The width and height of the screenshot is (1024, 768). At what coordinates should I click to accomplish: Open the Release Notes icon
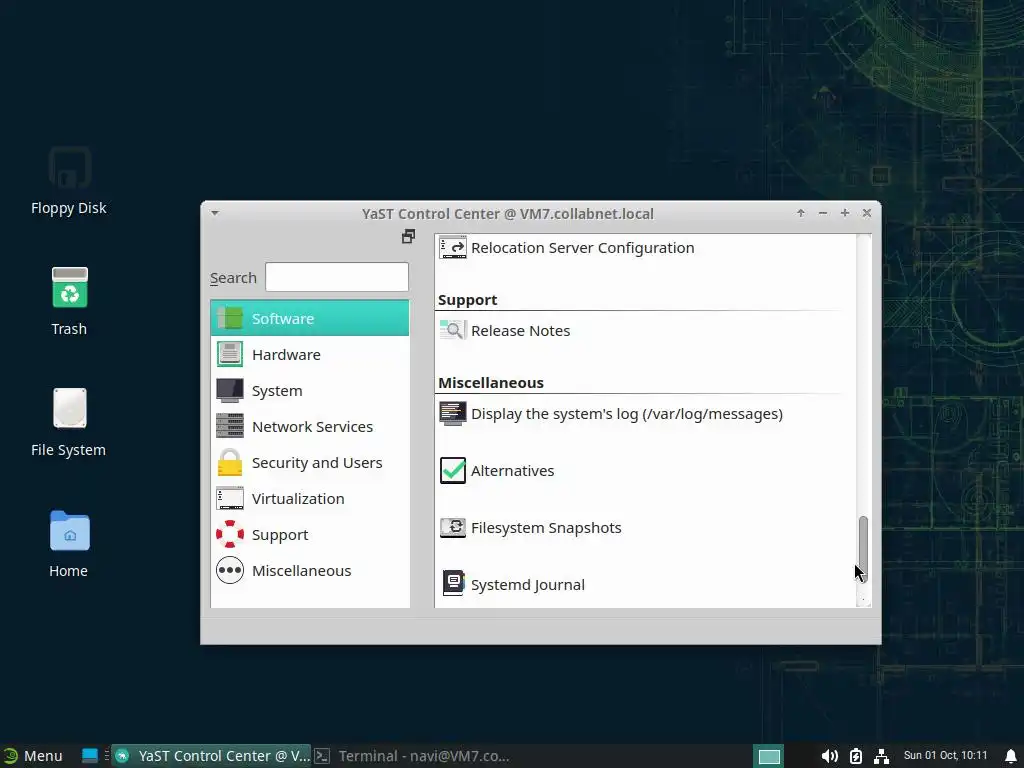[453, 330]
